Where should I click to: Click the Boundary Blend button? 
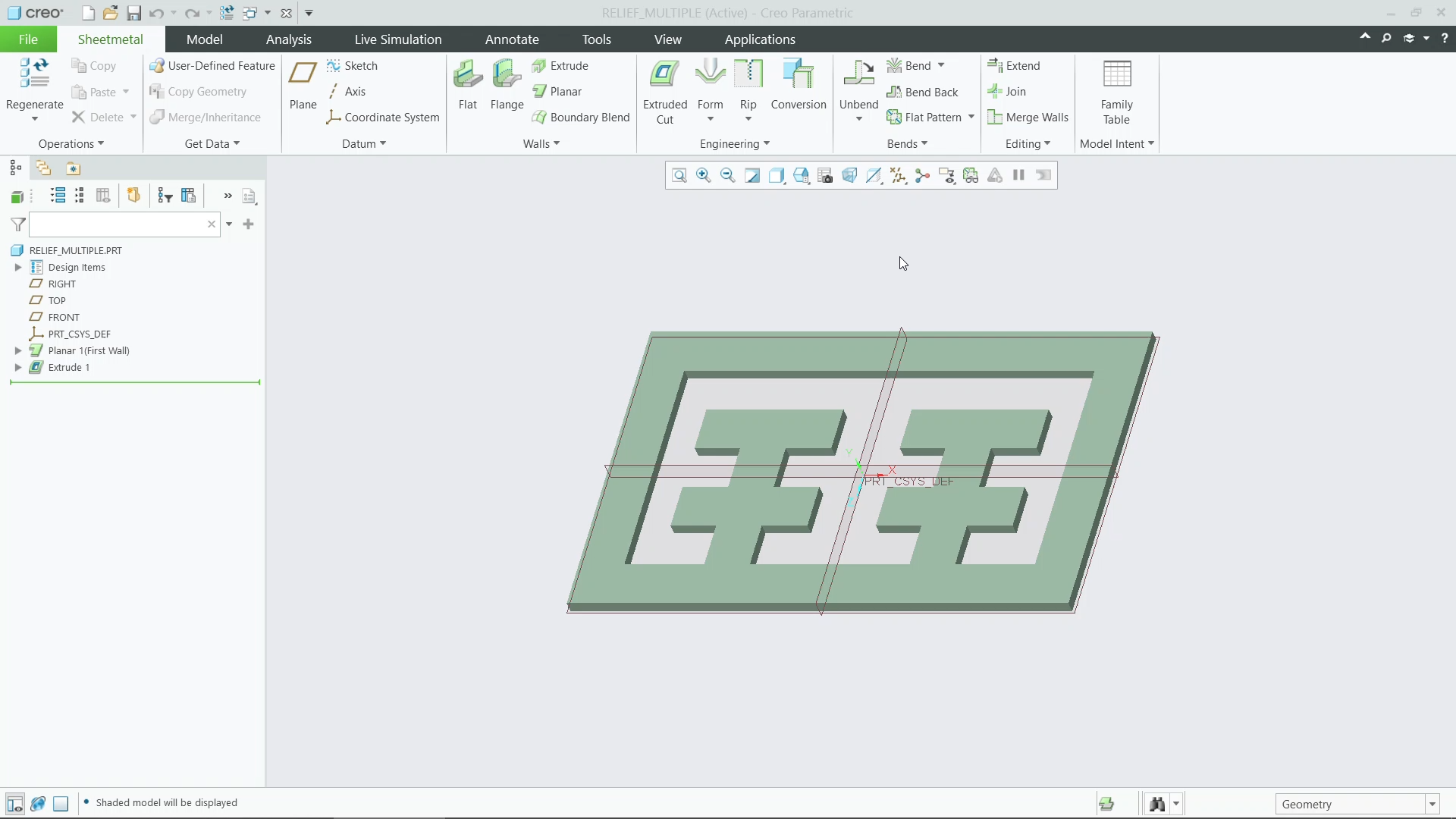581,118
